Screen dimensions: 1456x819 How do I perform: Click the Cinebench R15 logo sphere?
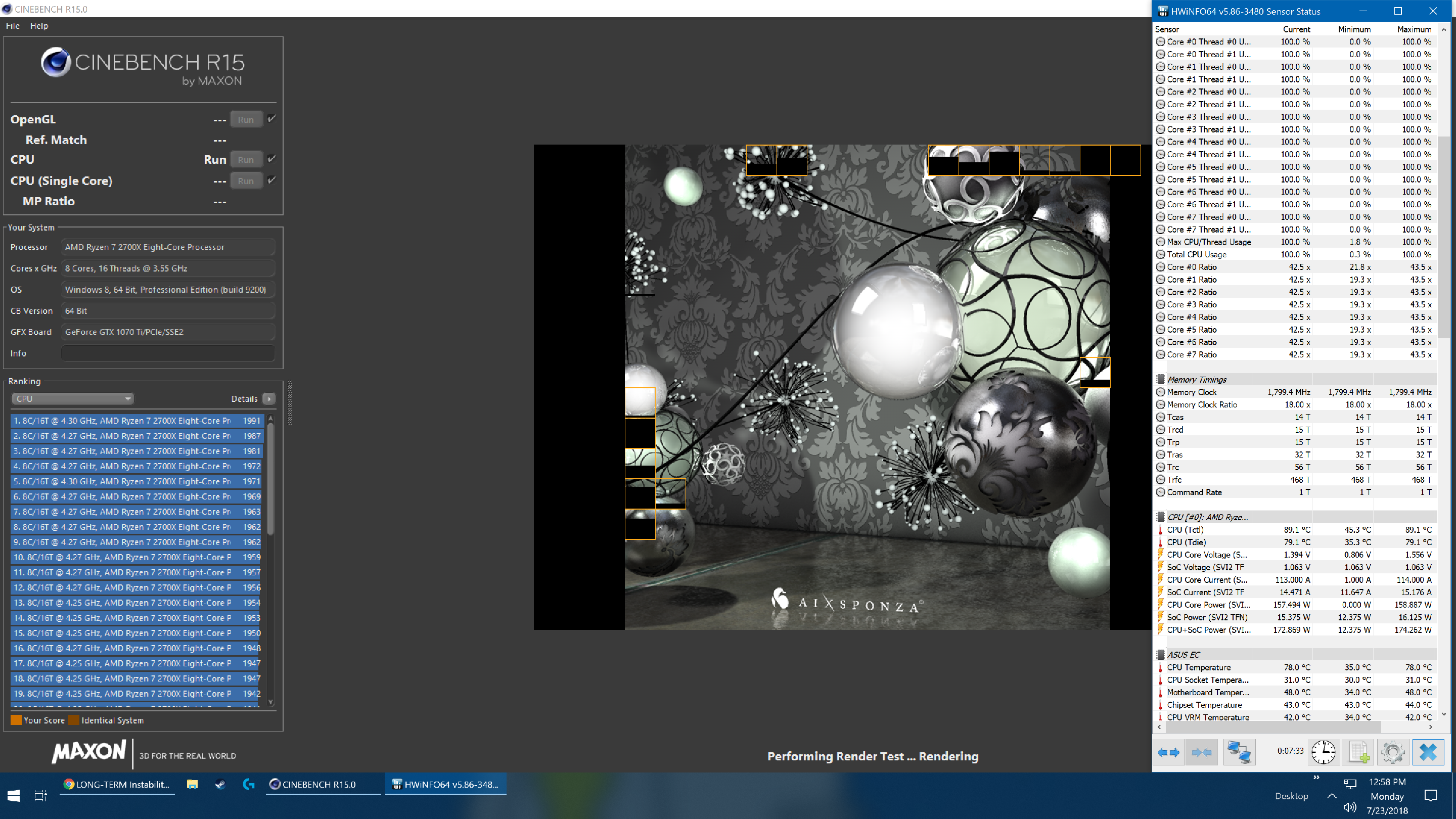(x=56, y=62)
